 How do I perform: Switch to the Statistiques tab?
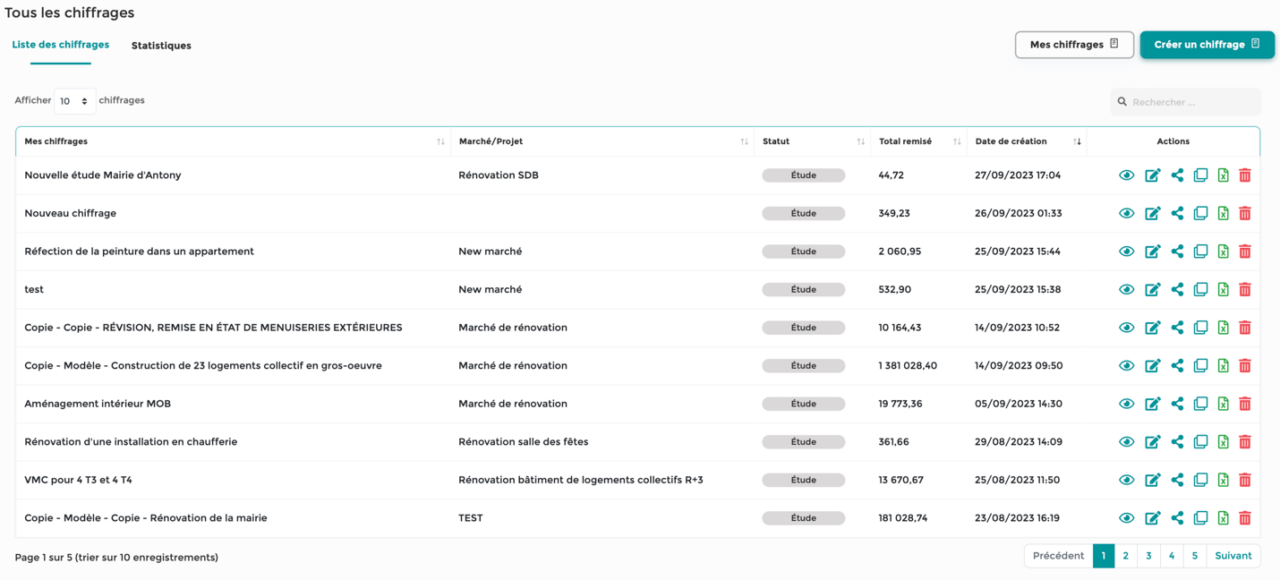(x=161, y=45)
